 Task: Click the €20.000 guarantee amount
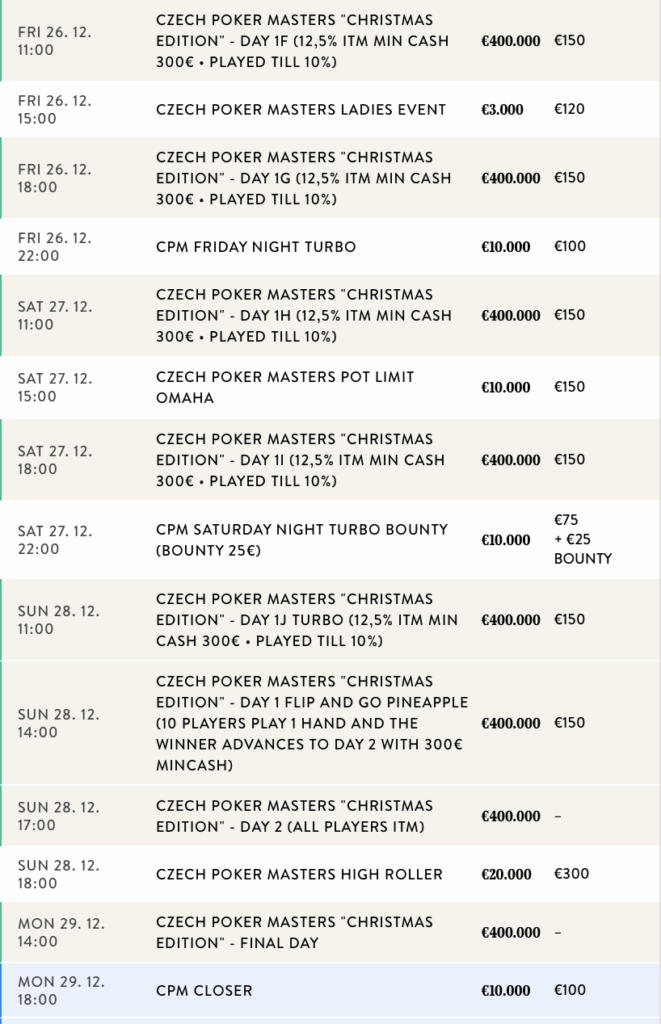tap(506, 874)
